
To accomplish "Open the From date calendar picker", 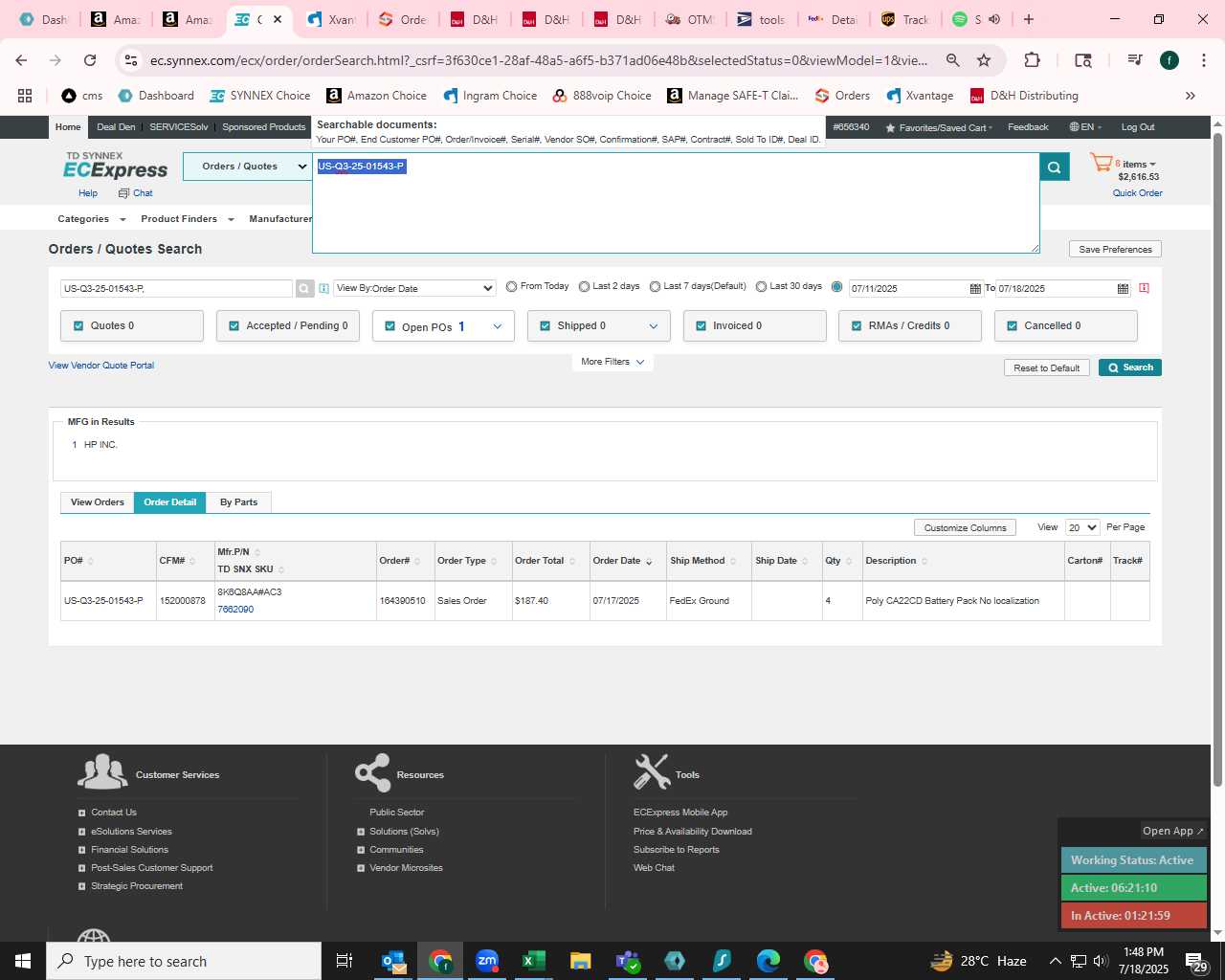I will tap(975, 288).
